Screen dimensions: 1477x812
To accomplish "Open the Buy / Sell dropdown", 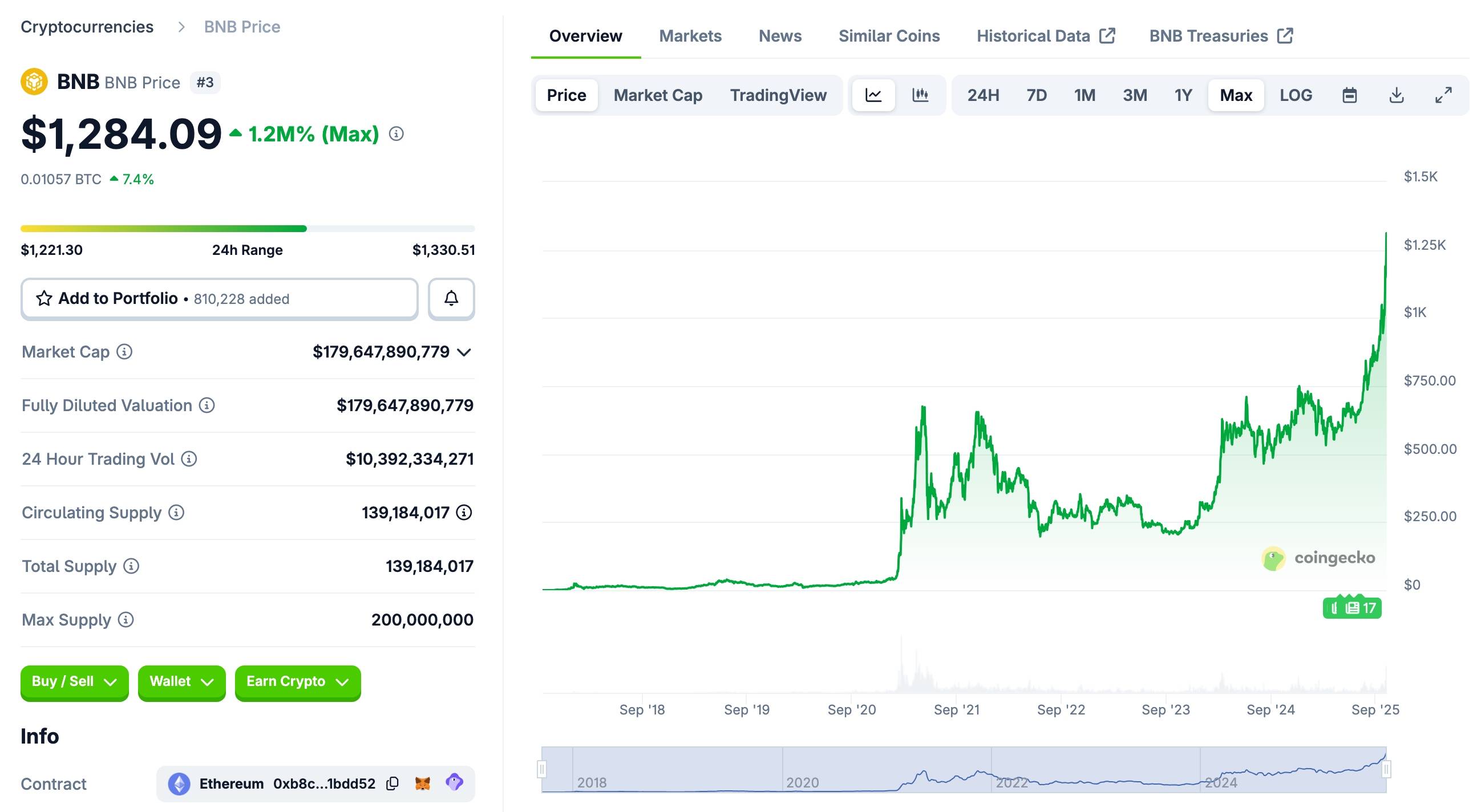I will coord(75,681).
